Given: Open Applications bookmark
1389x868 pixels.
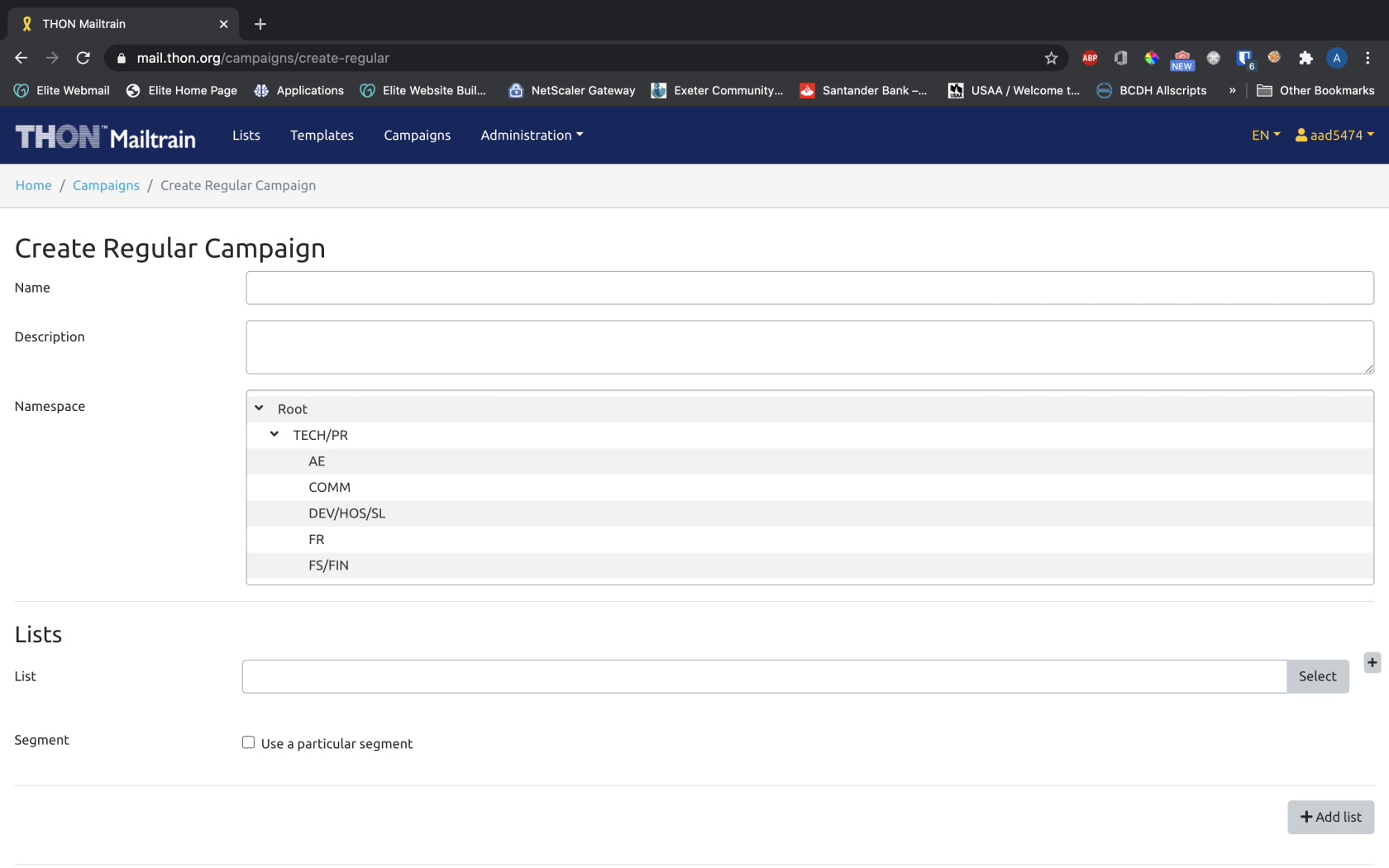Looking at the screenshot, I should point(298,90).
